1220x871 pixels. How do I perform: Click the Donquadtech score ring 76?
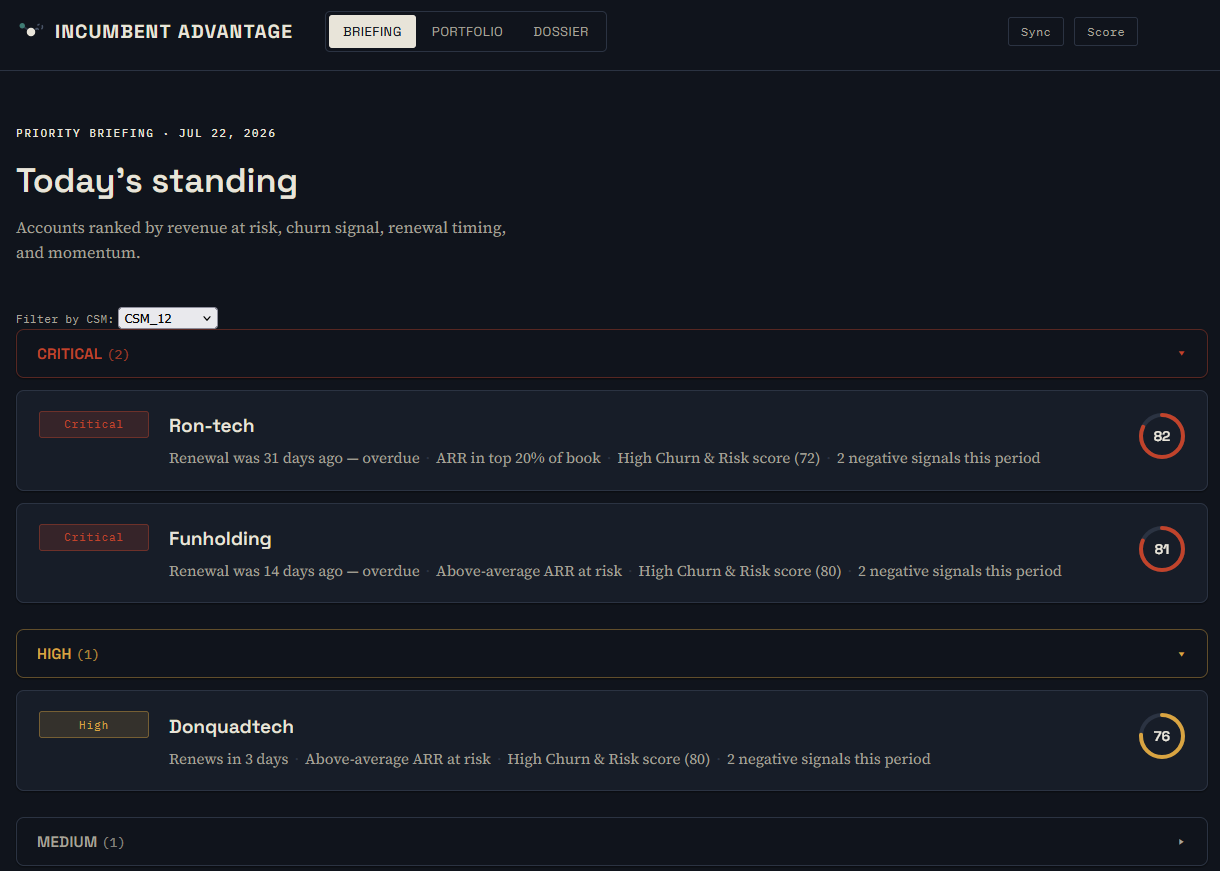[1161, 736]
